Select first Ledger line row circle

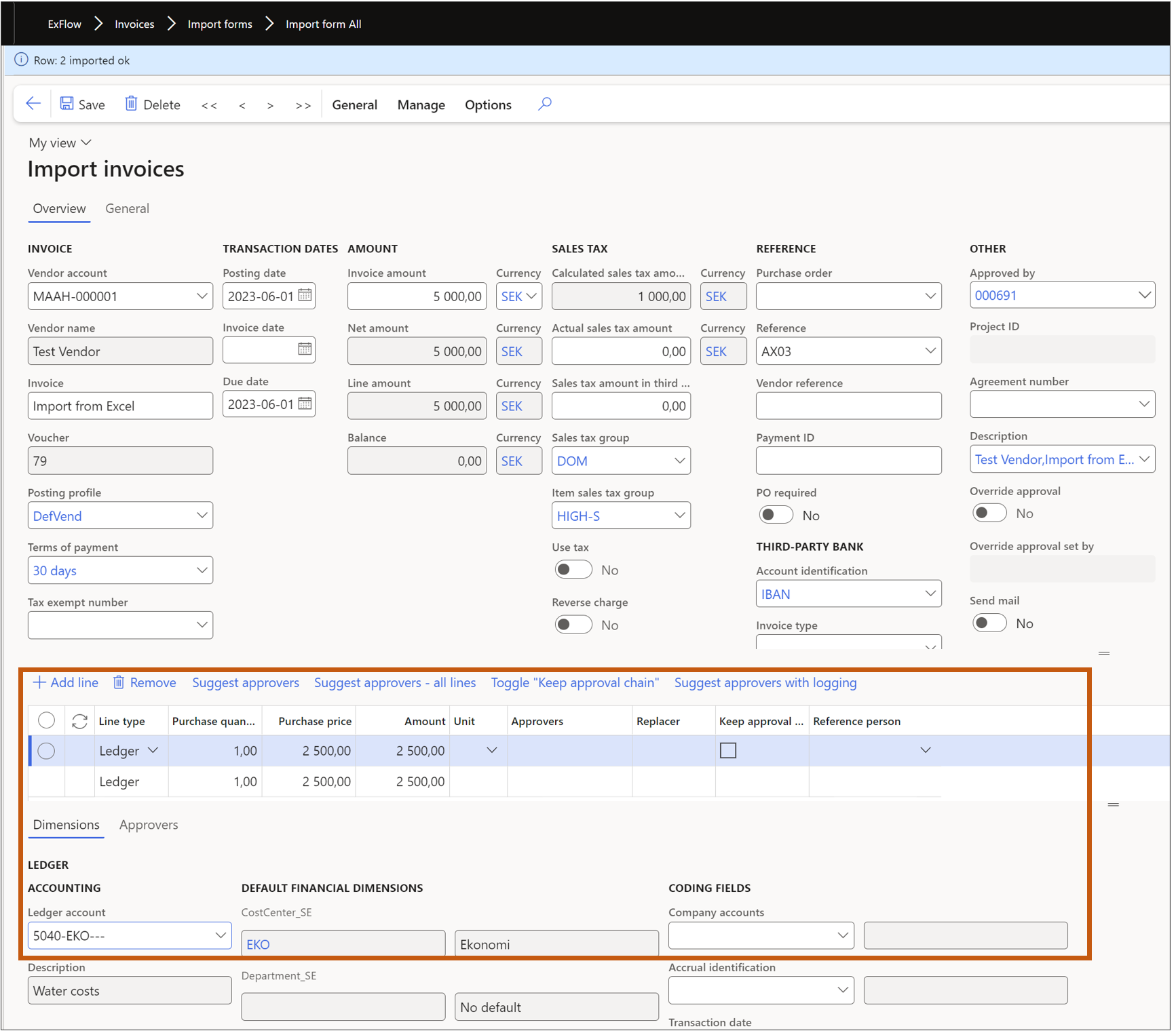click(x=46, y=752)
